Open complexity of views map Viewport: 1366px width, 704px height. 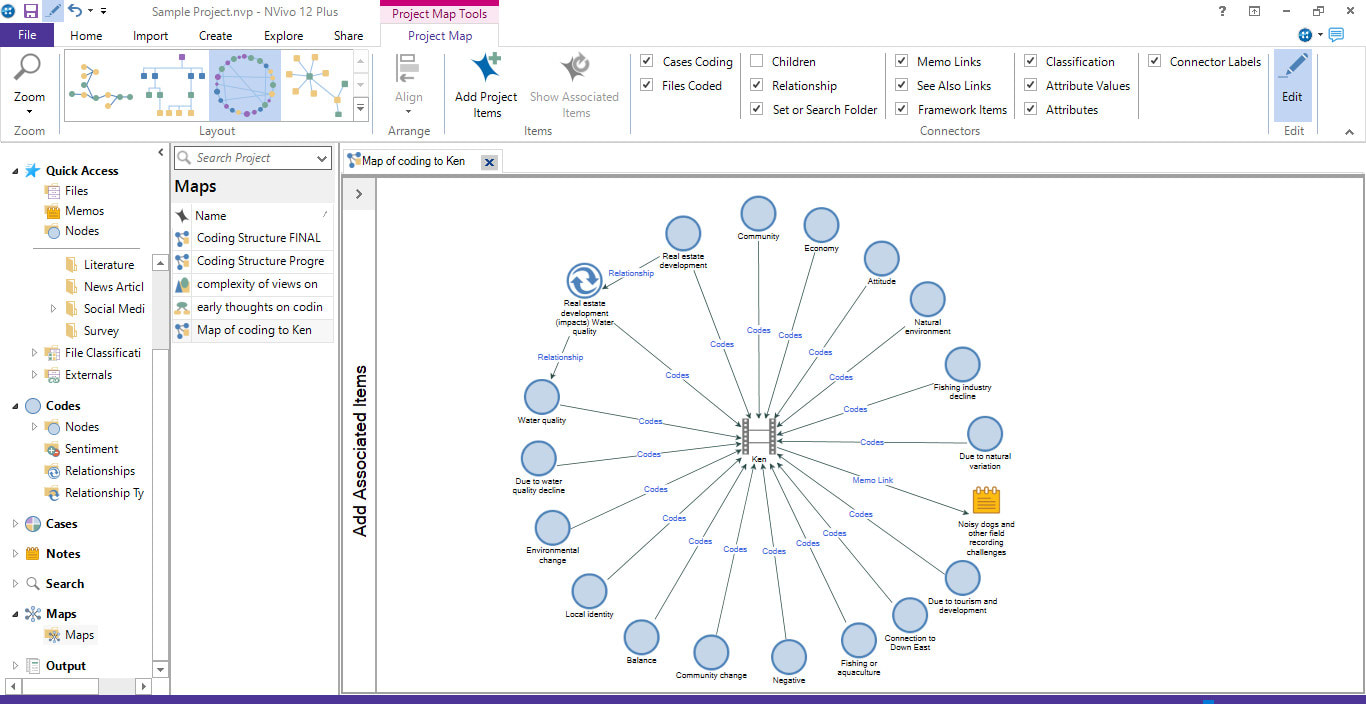(252, 284)
